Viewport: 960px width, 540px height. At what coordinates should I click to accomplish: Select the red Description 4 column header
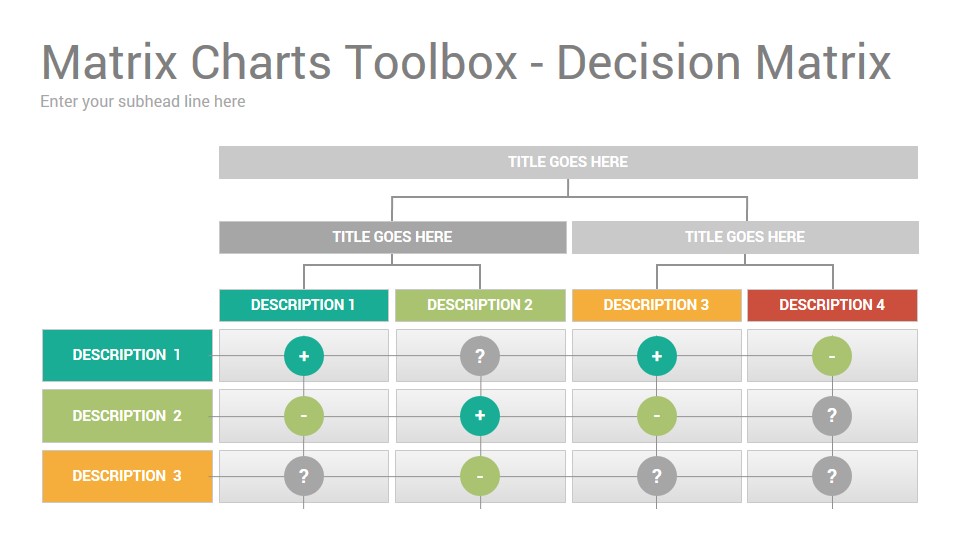pos(832,305)
